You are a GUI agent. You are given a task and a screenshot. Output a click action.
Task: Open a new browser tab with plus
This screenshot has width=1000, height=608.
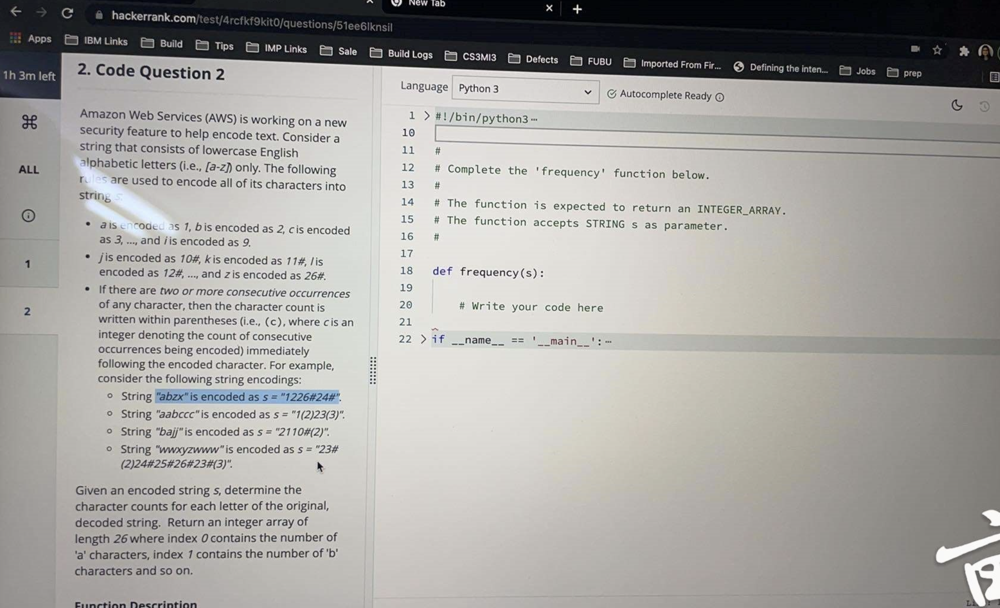[577, 9]
